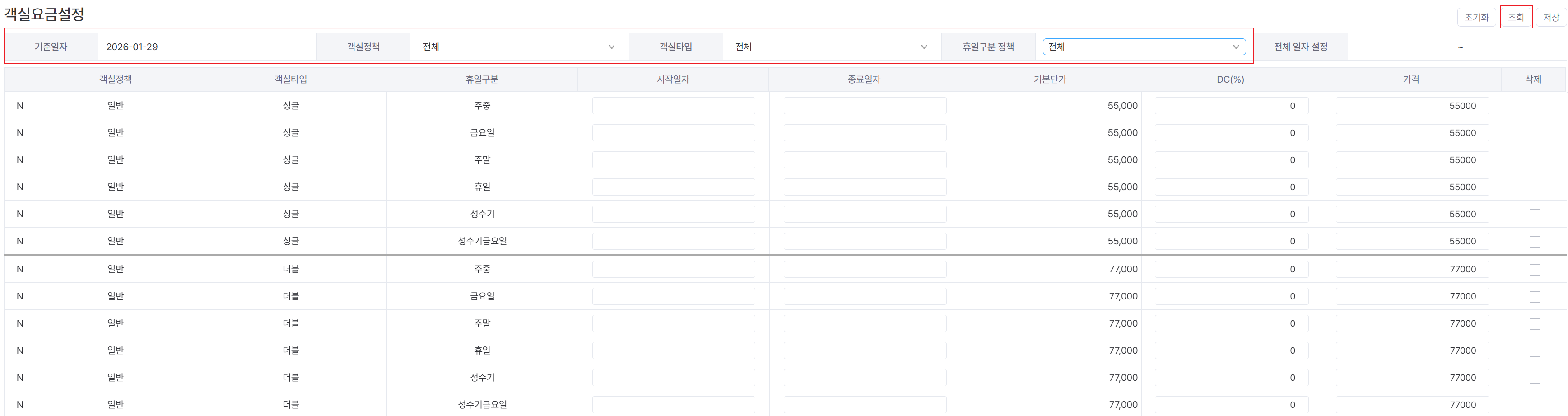Viewport: 1568px width, 416px height.
Task: Select 삭제 checkbox in 싱글 주말 row
Action: point(1535,161)
